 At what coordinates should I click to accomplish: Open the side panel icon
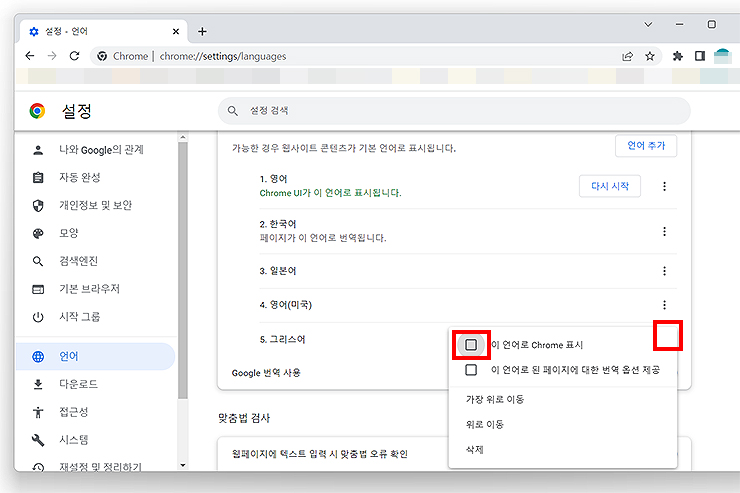[700, 56]
